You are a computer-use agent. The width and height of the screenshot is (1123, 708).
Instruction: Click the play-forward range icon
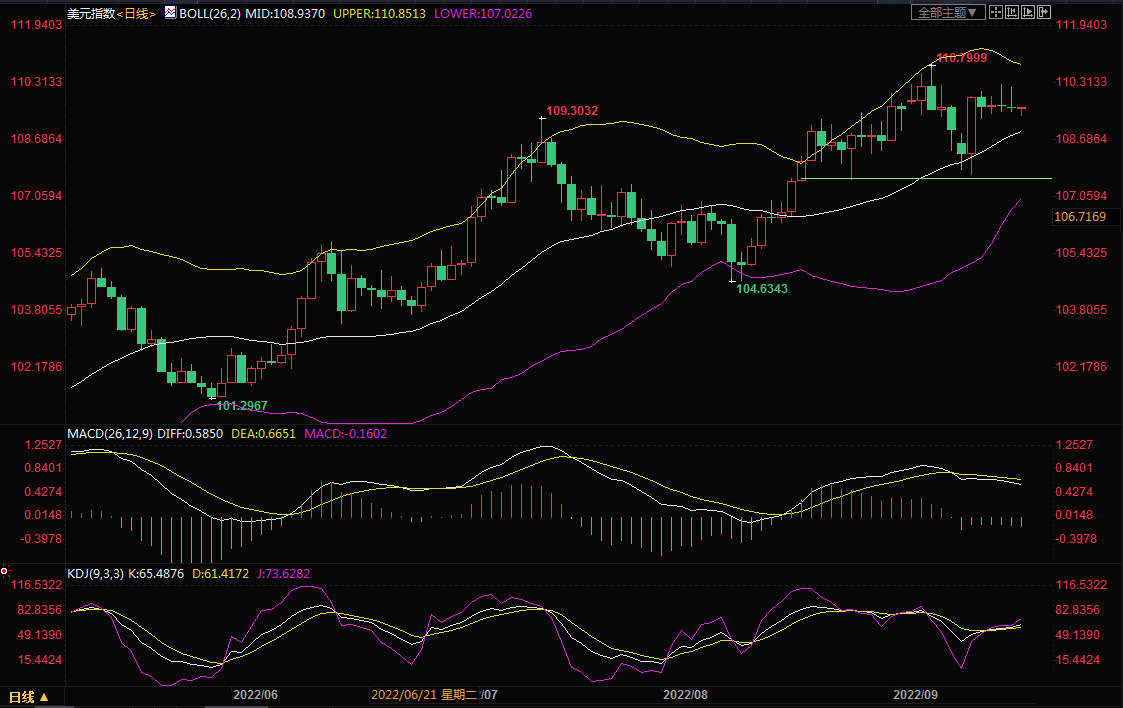click(x=1028, y=12)
